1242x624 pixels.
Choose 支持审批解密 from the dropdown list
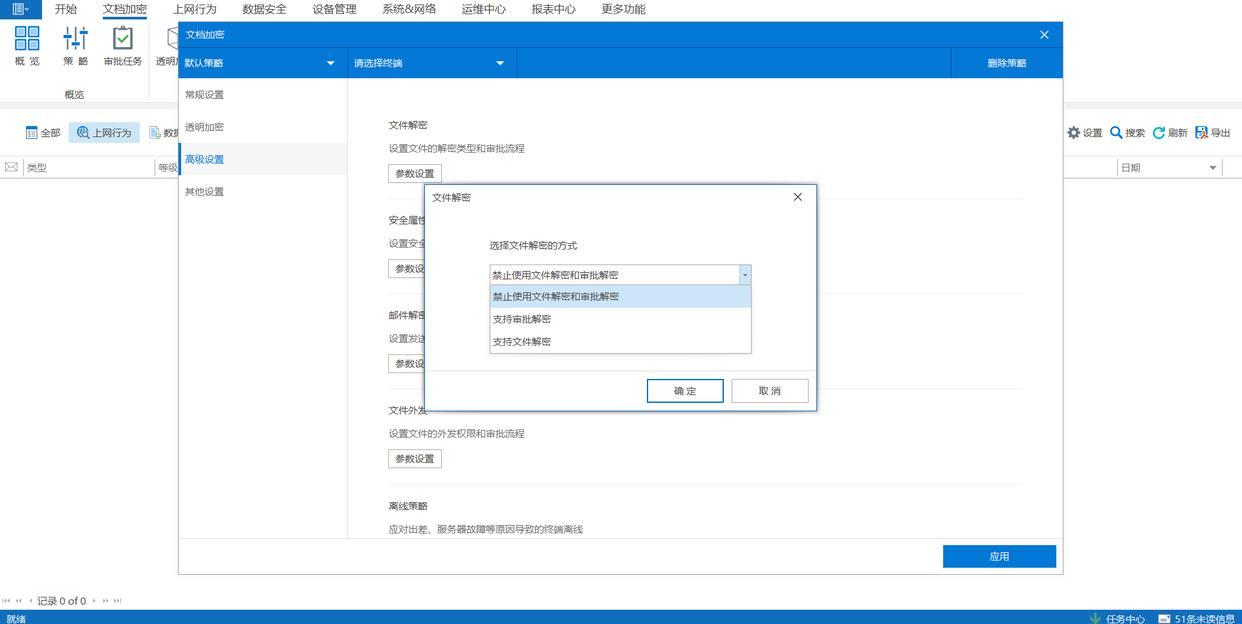[522, 319]
